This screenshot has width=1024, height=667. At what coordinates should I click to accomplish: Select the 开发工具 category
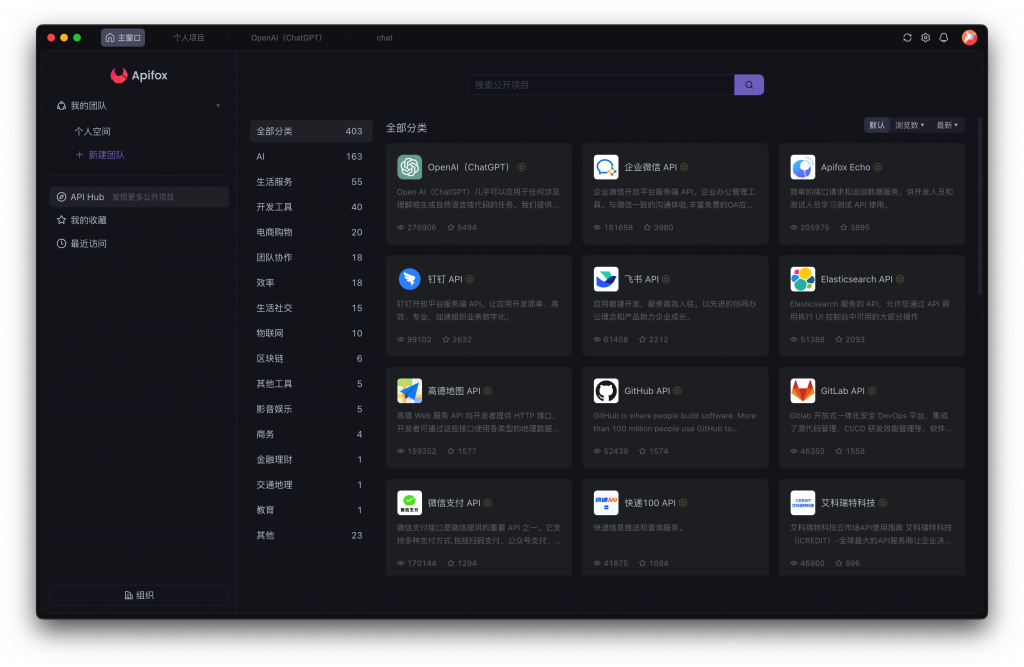pyautogui.click(x=311, y=207)
